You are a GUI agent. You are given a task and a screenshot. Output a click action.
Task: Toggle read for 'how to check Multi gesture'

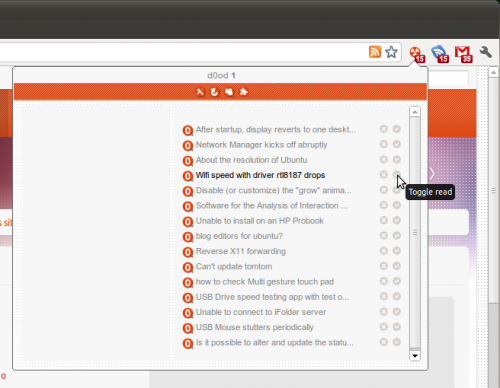(x=397, y=281)
